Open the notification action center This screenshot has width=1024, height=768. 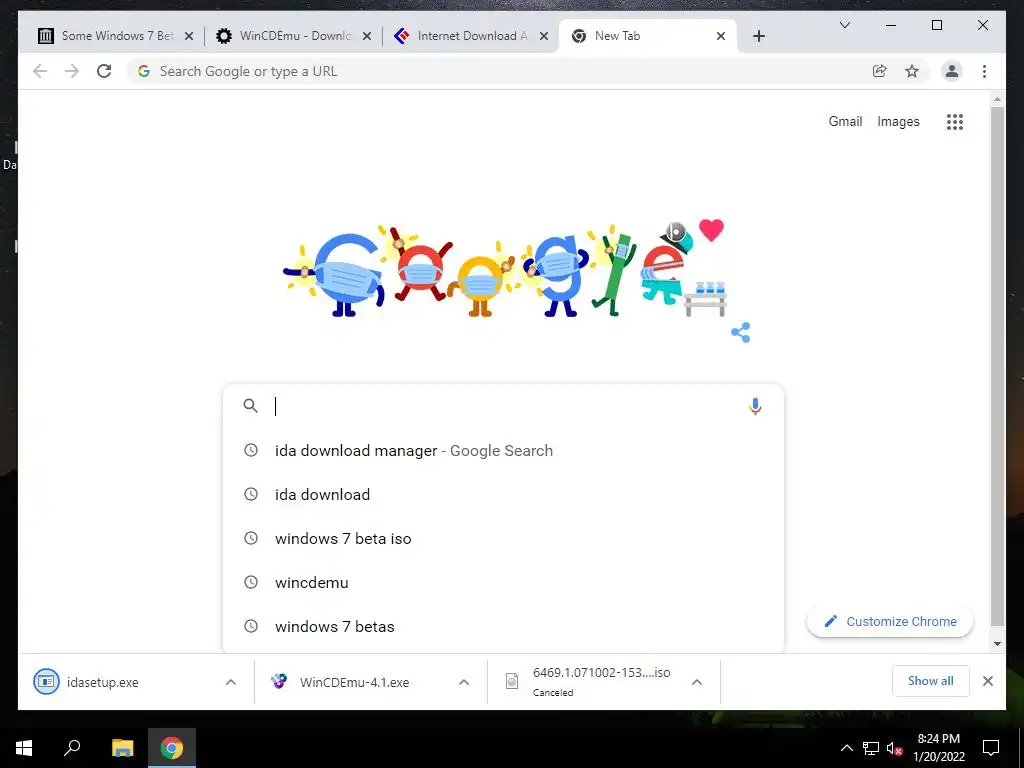point(991,748)
